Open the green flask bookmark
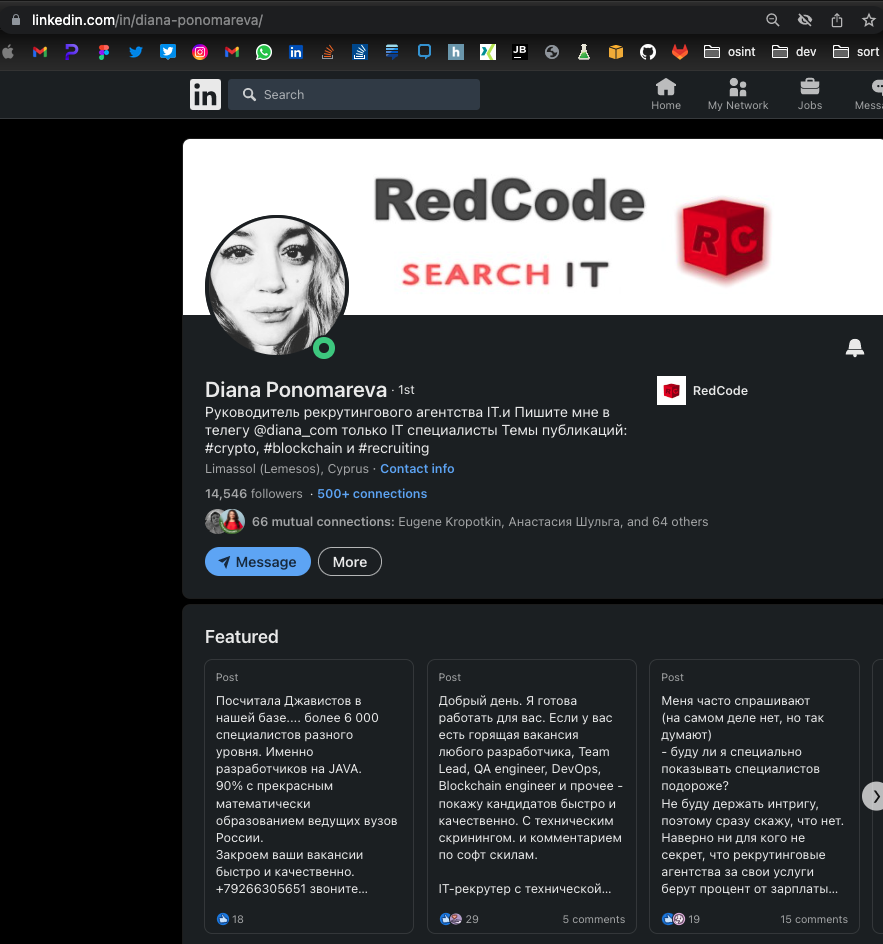Image resolution: width=883 pixels, height=944 pixels. pyautogui.click(x=584, y=52)
